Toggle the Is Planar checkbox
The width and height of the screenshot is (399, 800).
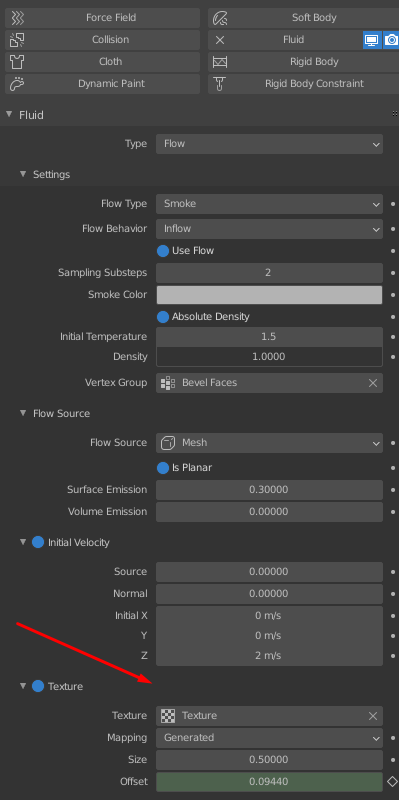click(x=163, y=467)
